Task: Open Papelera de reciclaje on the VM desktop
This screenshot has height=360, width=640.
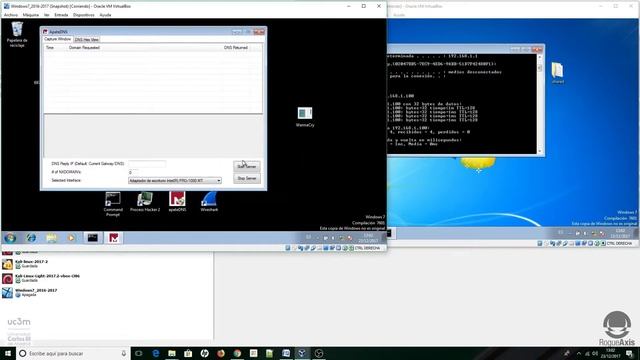Action: (17, 34)
